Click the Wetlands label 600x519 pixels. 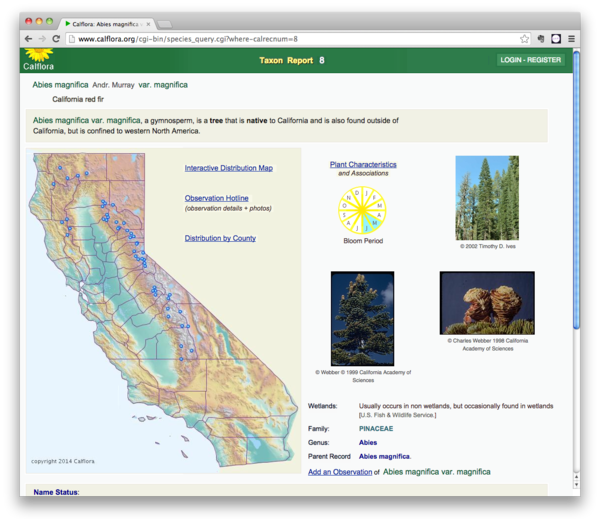[x=323, y=406]
